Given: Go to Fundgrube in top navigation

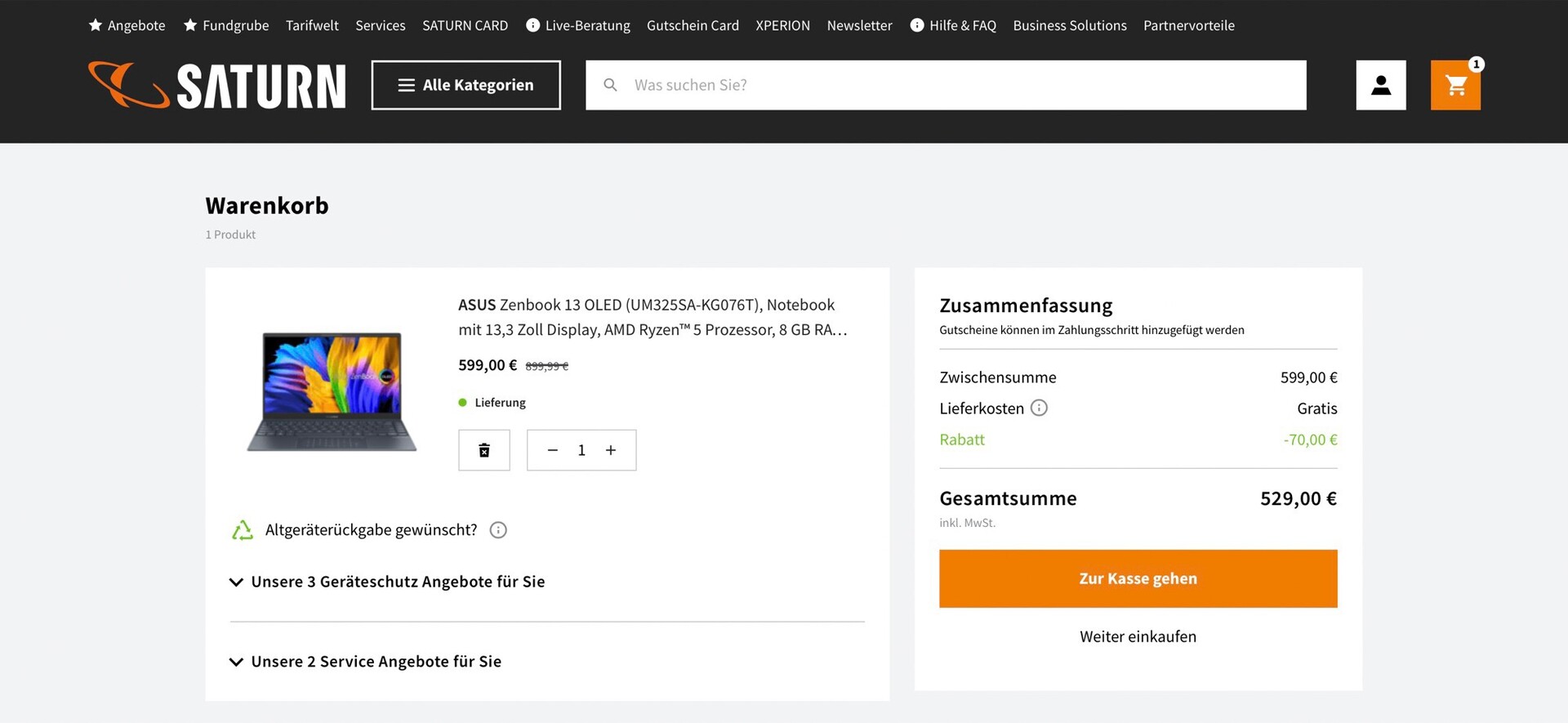Looking at the screenshot, I should point(226,25).
